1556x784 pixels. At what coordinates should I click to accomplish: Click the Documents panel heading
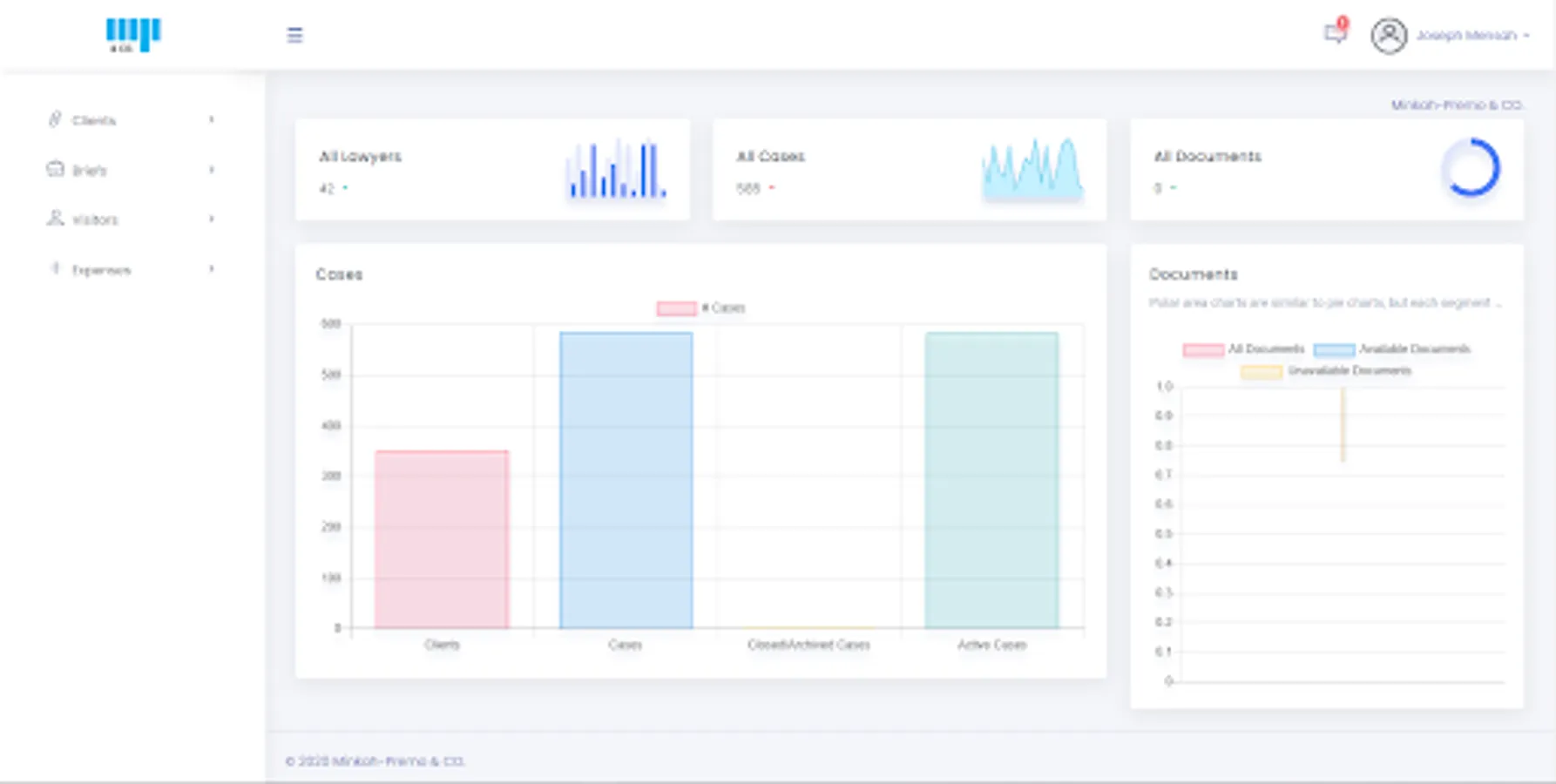tap(1193, 274)
